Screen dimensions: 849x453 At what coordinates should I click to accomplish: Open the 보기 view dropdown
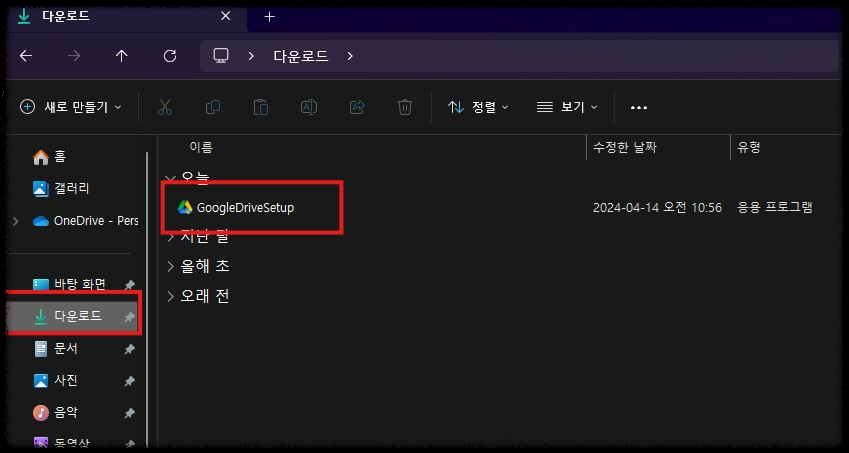(567, 107)
